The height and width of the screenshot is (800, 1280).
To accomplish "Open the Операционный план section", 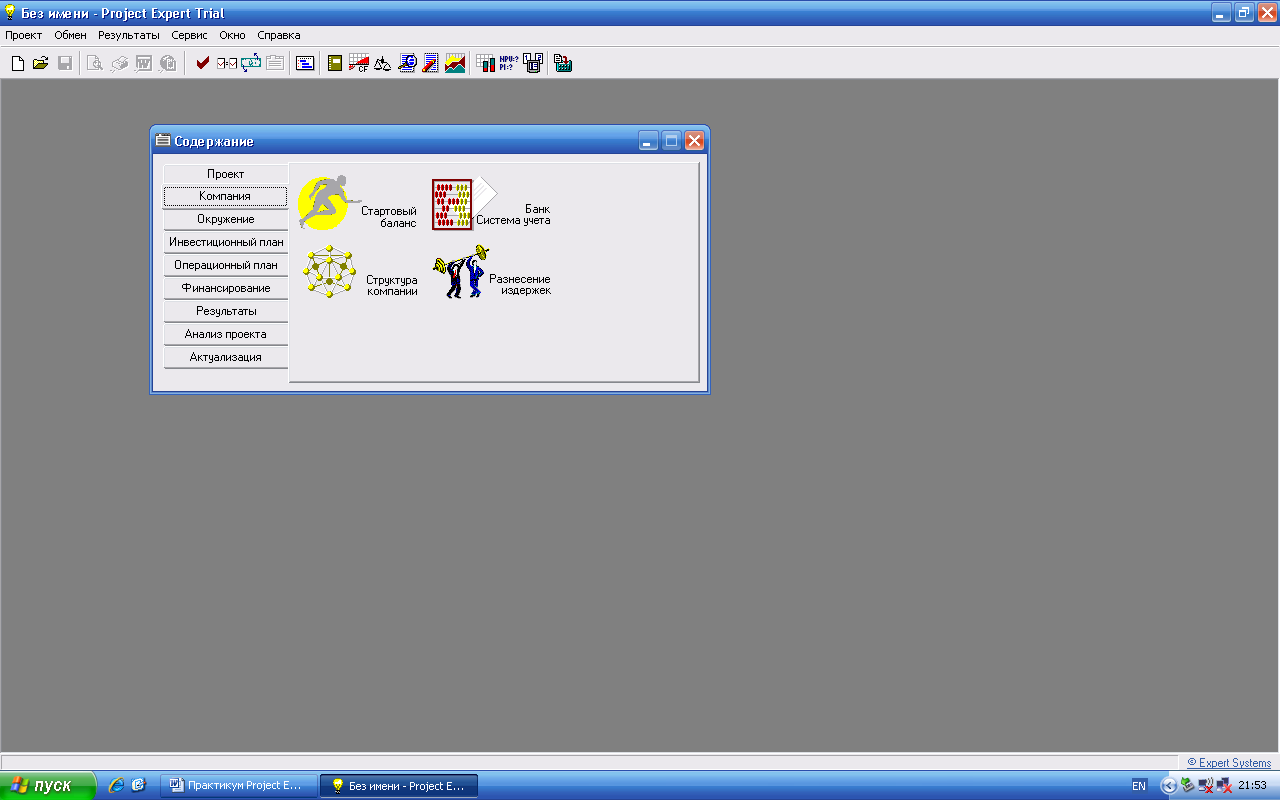I will (225, 265).
